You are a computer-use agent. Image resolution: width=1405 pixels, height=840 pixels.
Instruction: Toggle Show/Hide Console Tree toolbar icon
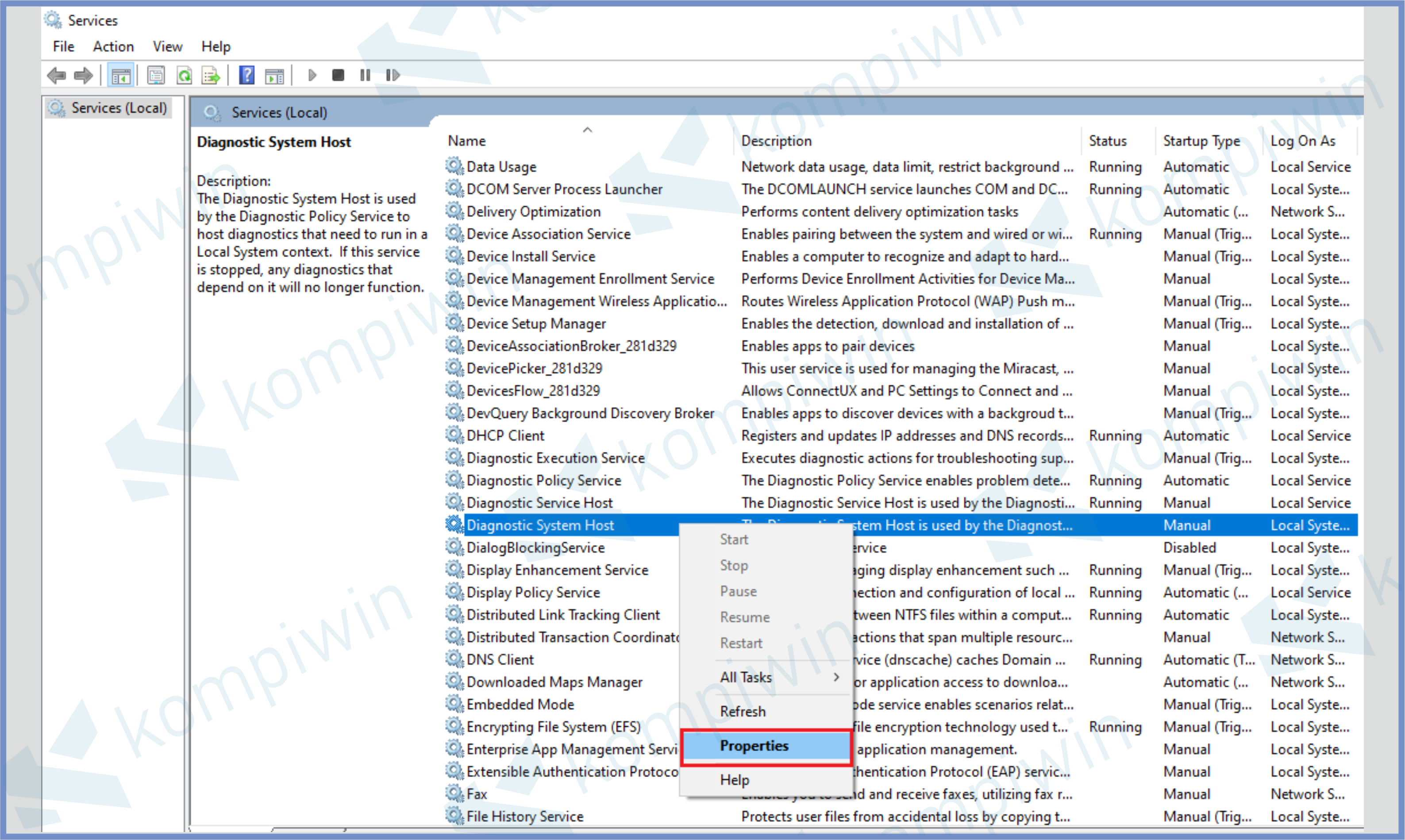pos(120,75)
